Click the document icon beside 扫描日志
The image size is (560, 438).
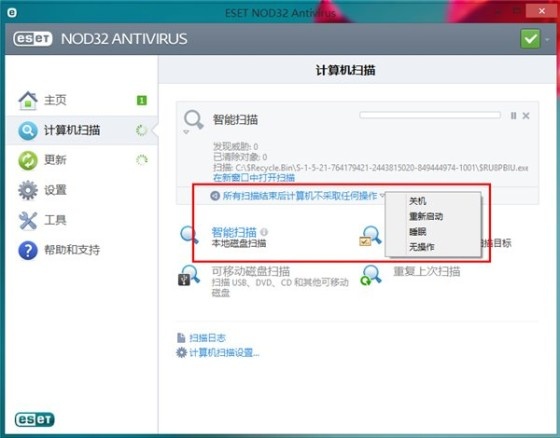181,338
